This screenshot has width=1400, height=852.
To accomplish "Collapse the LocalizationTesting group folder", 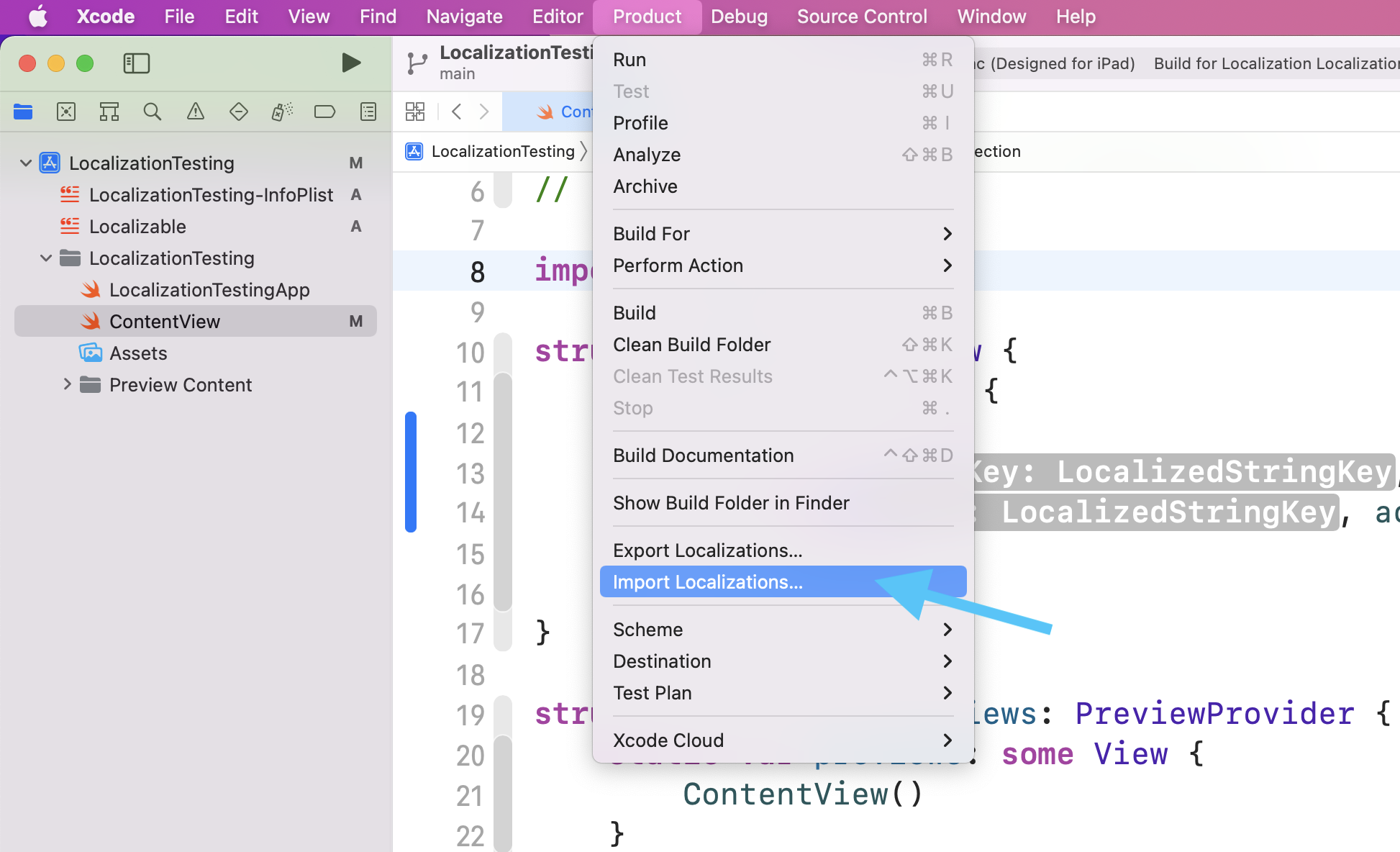I will click(x=46, y=258).
